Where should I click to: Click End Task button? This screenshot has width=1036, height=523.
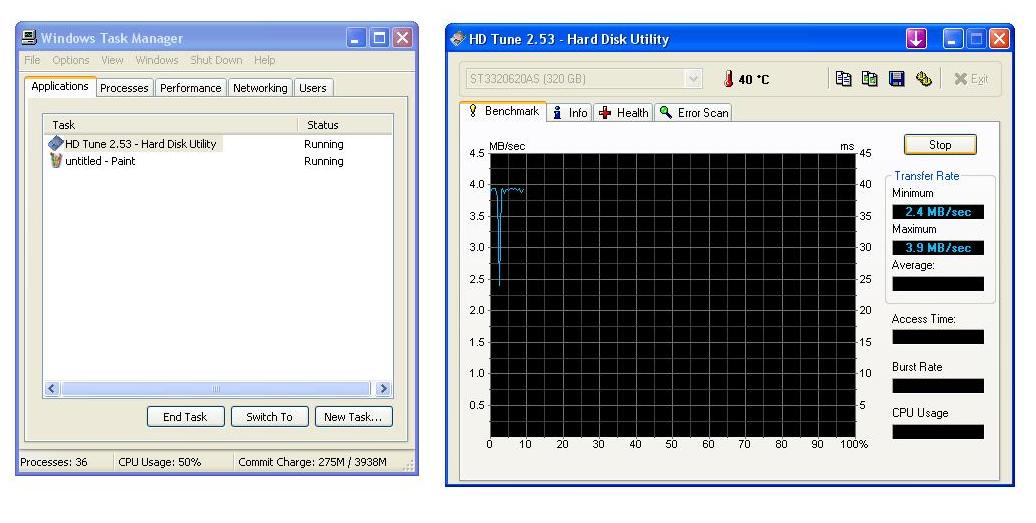click(x=186, y=417)
